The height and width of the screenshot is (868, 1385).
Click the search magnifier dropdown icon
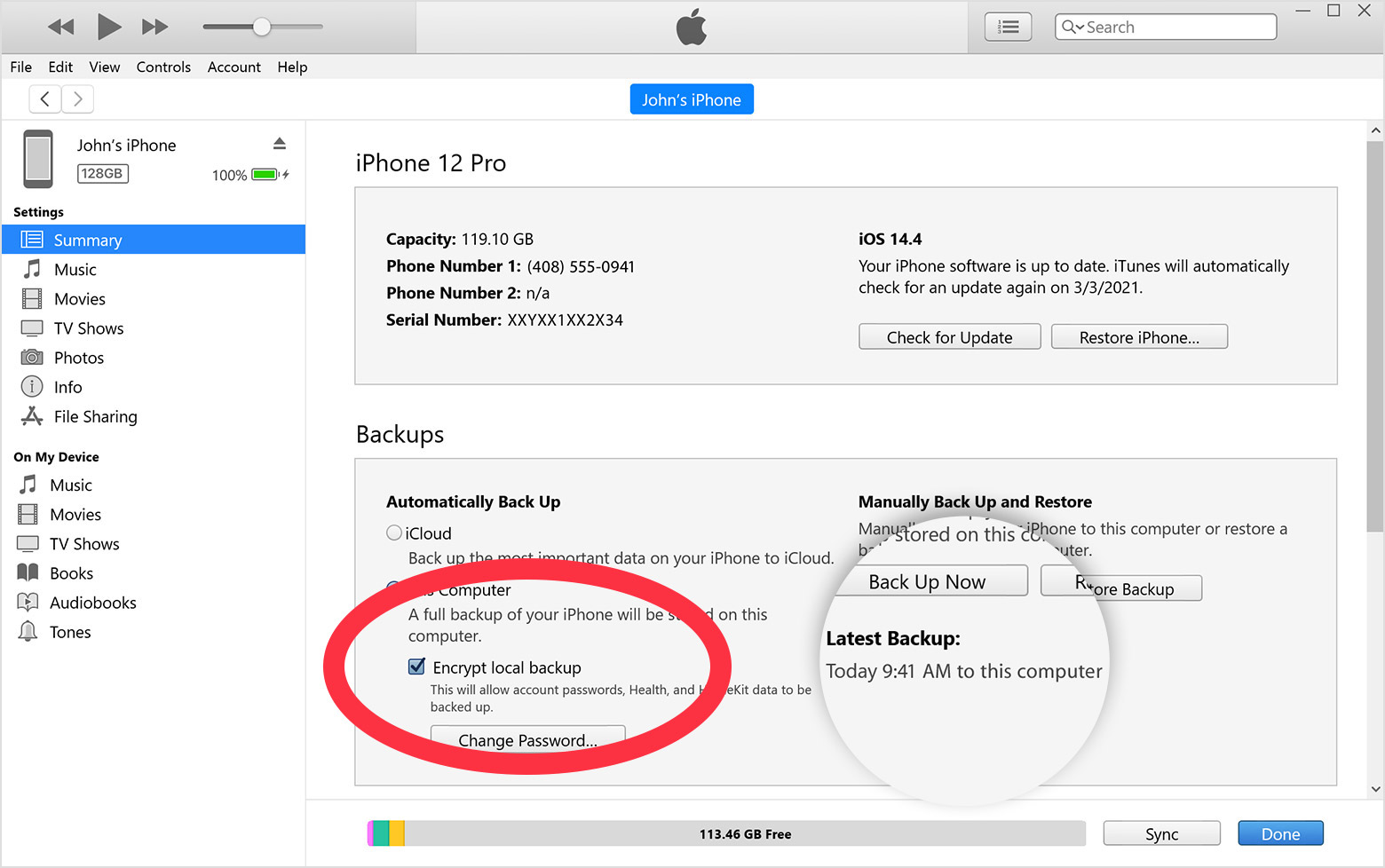1072,28
